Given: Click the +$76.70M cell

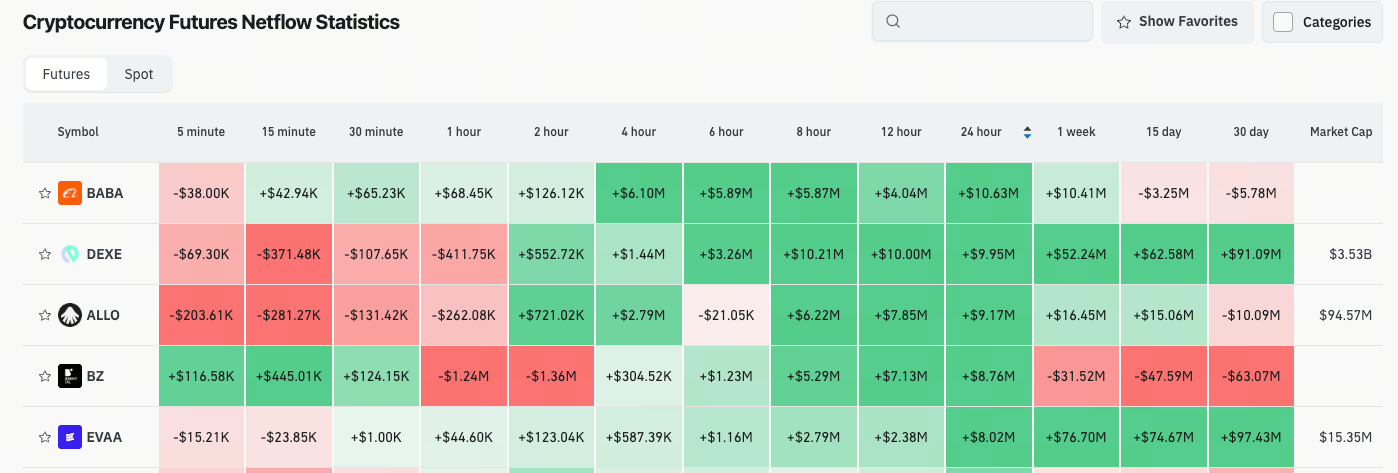Looking at the screenshot, I should (x=1076, y=437).
